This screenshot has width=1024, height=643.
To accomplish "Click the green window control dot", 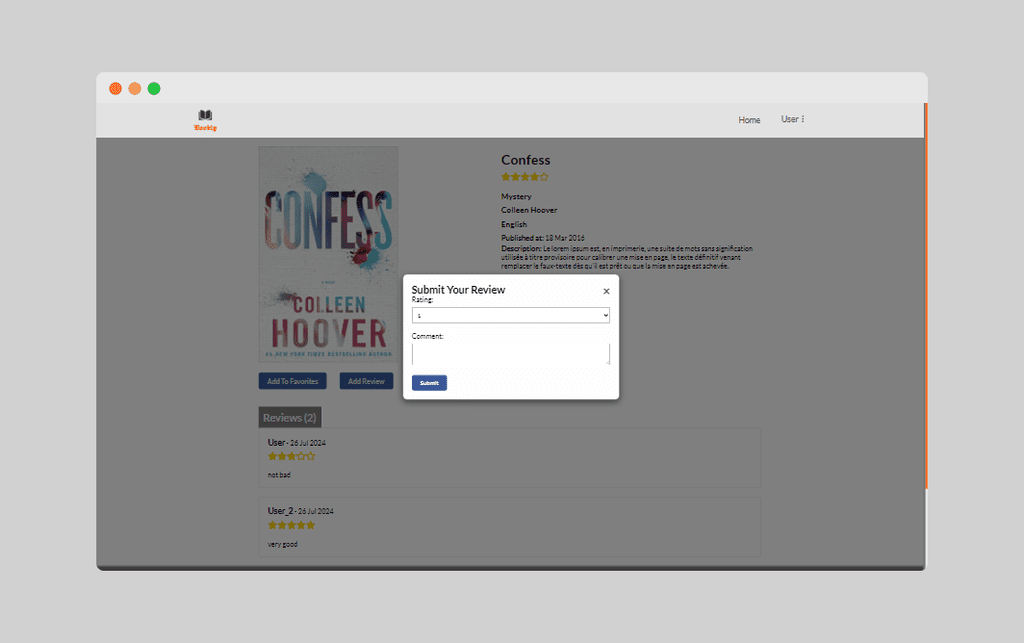I will [x=154, y=89].
